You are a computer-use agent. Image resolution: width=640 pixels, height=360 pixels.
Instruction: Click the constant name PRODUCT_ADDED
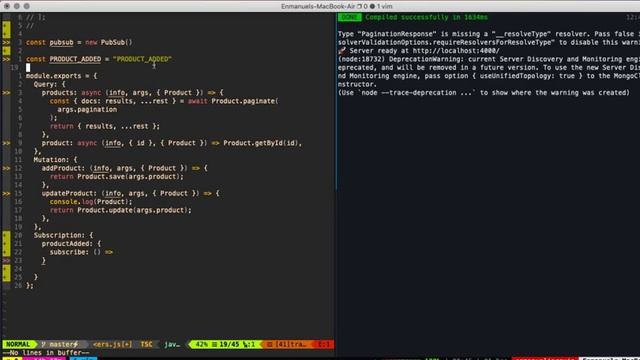pos(75,59)
